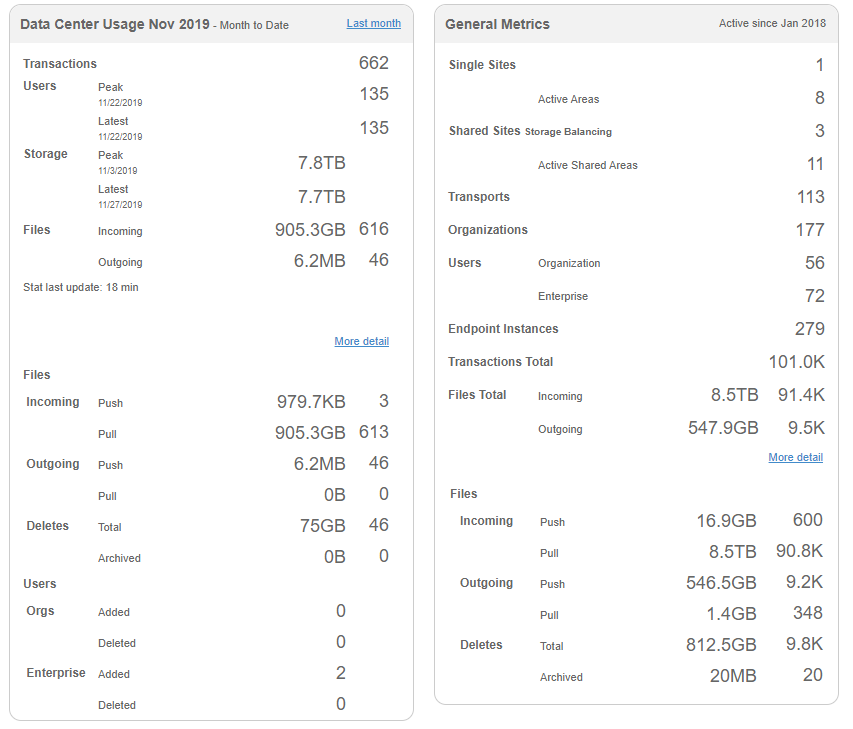
Task: Select the Transactions Total value 101.0K
Action: pos(796,362)
